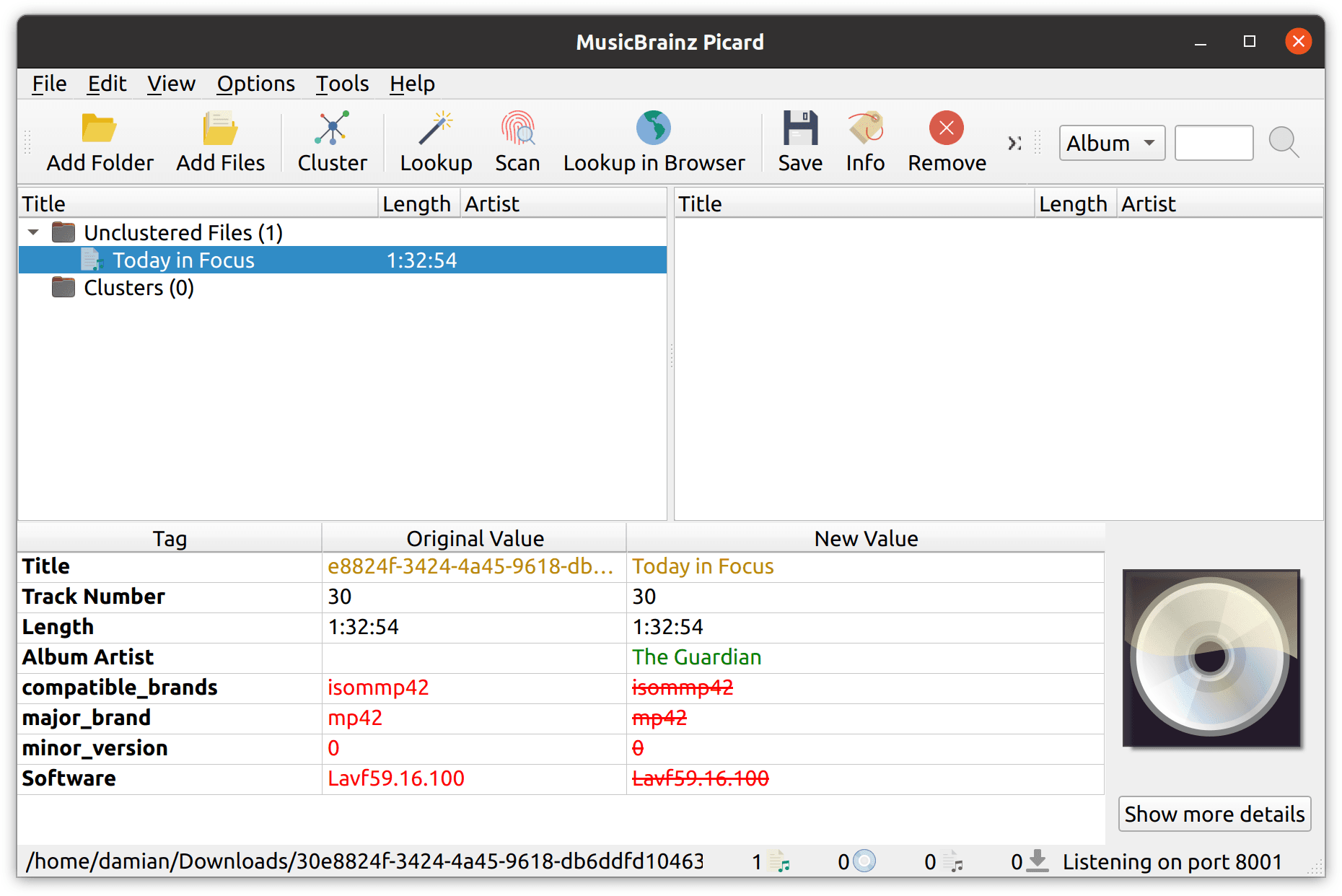This screenshot has width=1342, height=896.
Task: Collapse the Unclustered Files tree branch
Action: coord(32,232)
